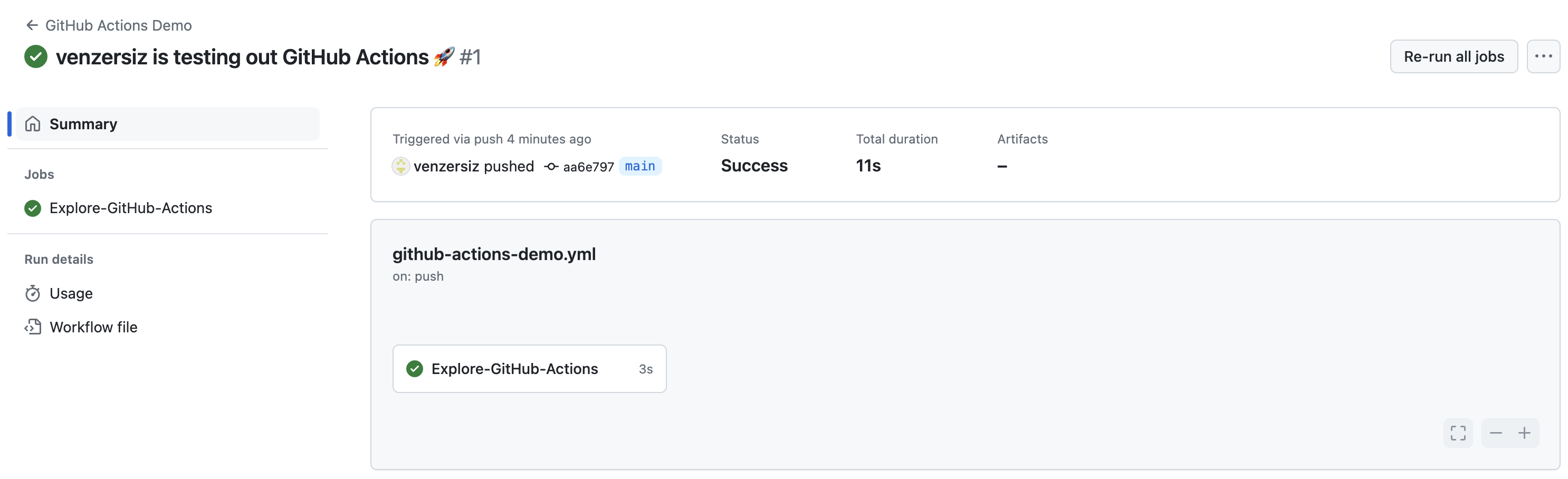
Task: Click the Jobs section heading
Action: click(39, 175)
